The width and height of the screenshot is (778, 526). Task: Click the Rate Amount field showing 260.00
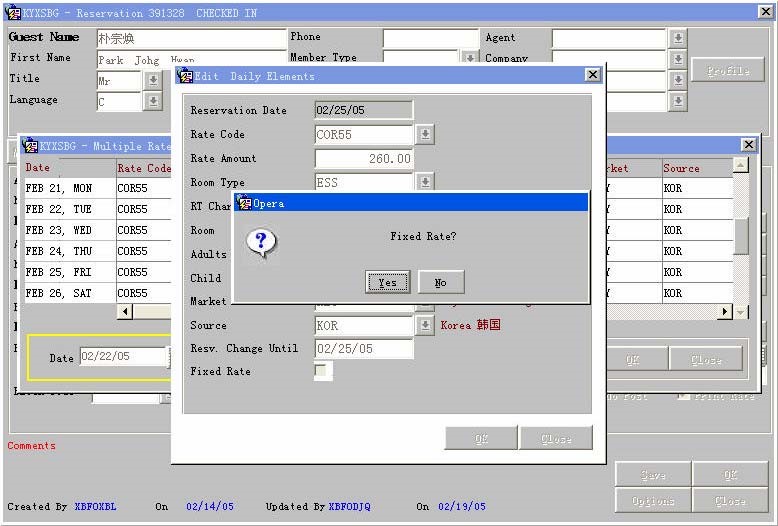pos(364,158)
